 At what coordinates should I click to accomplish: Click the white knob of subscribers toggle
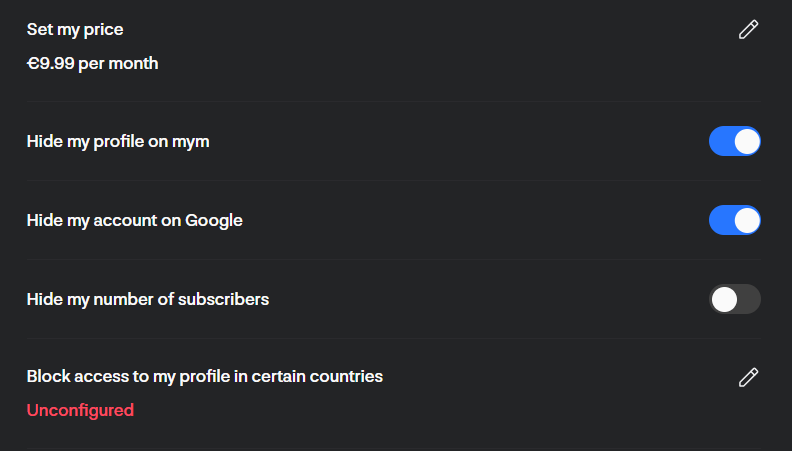pyautogui.click(x=724, y=299)
